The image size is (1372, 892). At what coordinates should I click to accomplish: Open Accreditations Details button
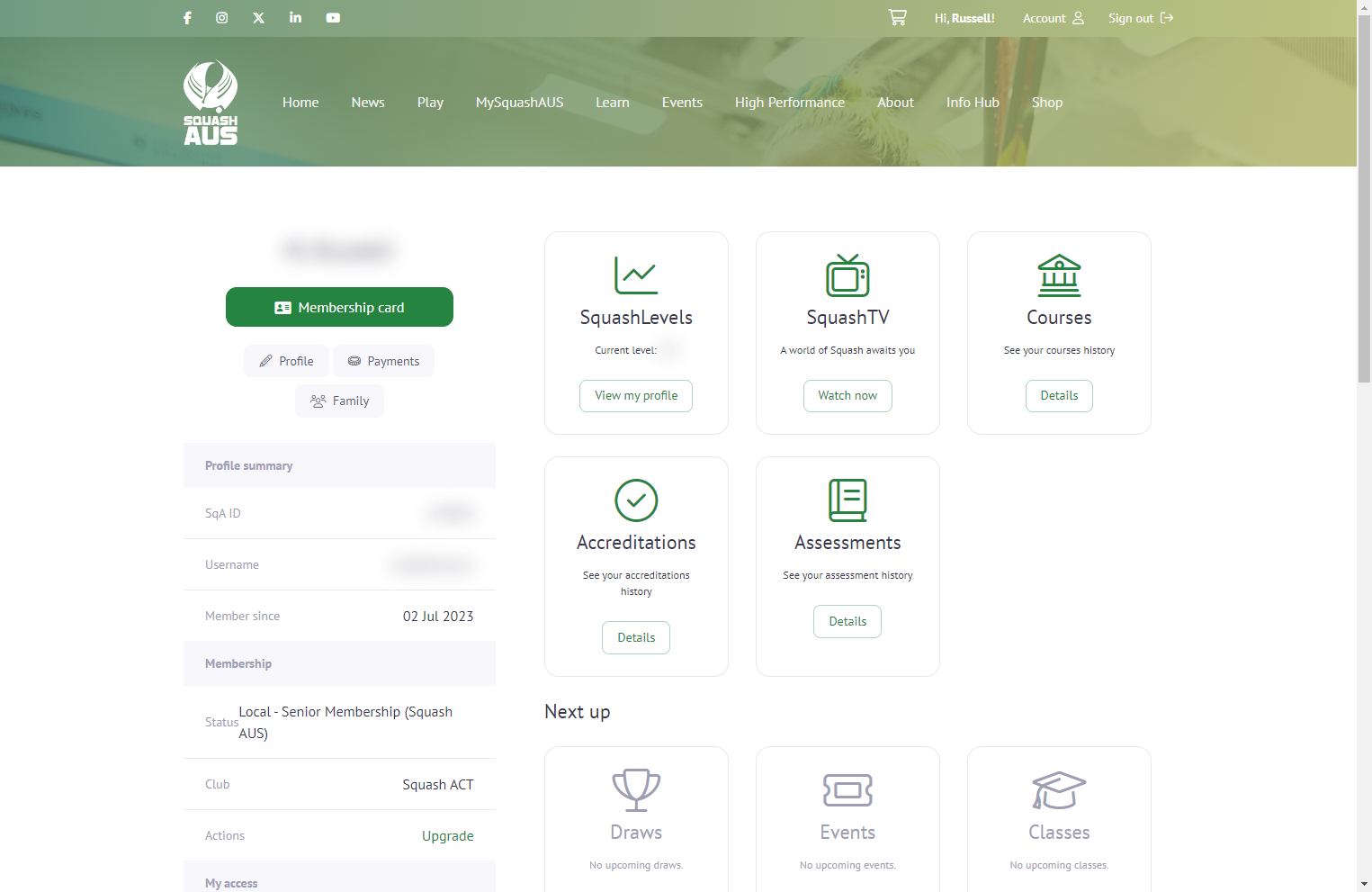click(x=636, y=637)
